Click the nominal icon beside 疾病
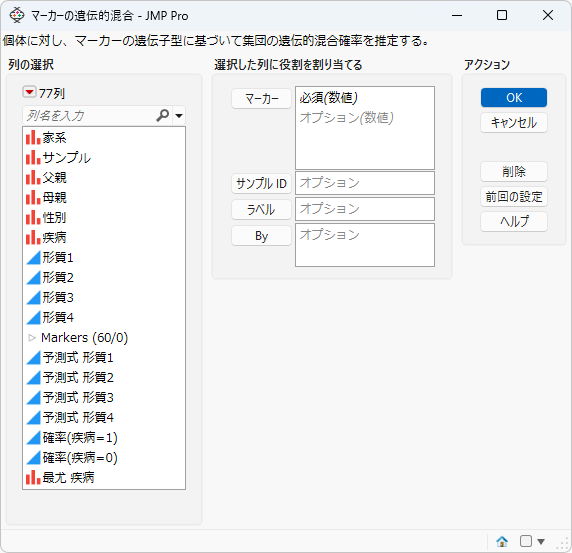The height and width of the screenshot is (553, 572). tap(33, 238)
